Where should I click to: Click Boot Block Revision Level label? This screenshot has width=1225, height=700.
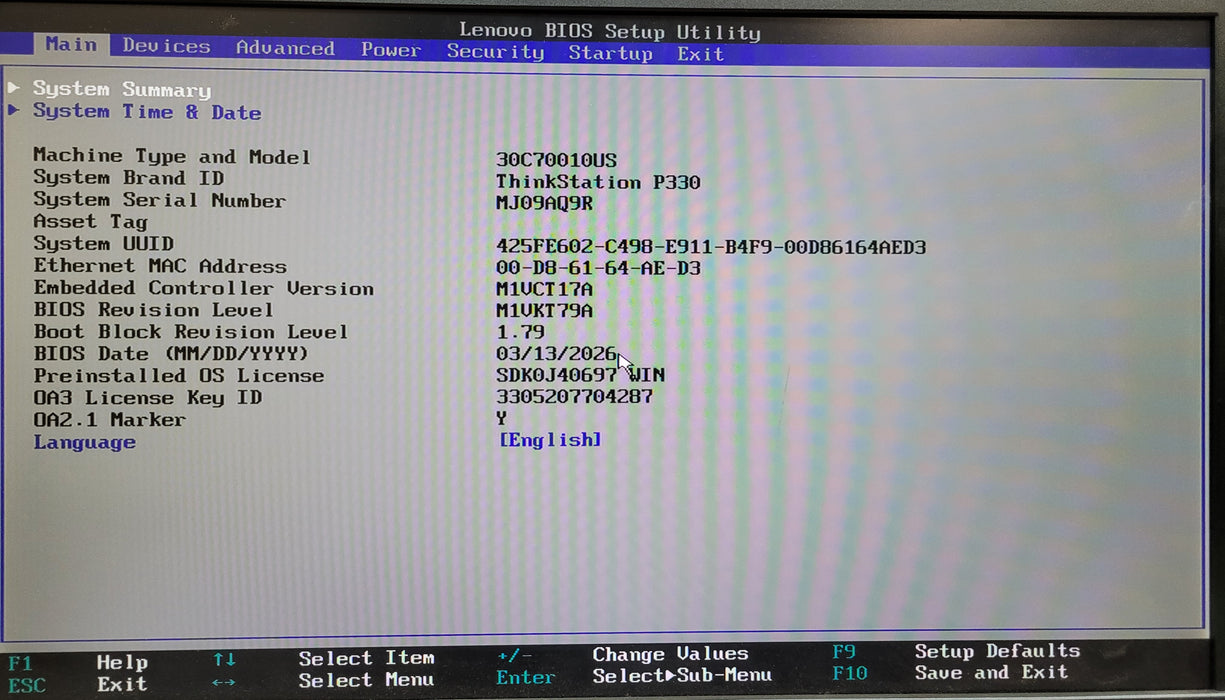click(x=191, y=332)
